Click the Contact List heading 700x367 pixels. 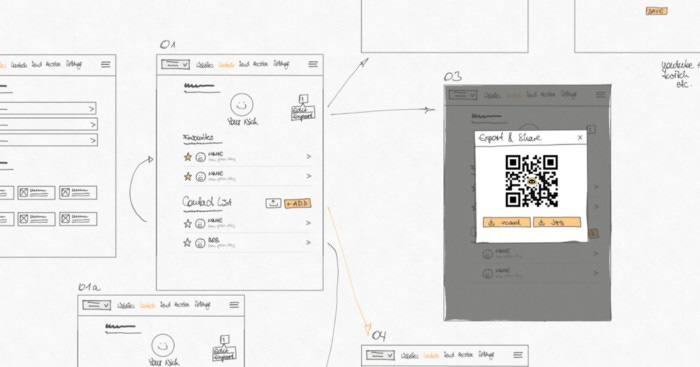pos(207,202)
